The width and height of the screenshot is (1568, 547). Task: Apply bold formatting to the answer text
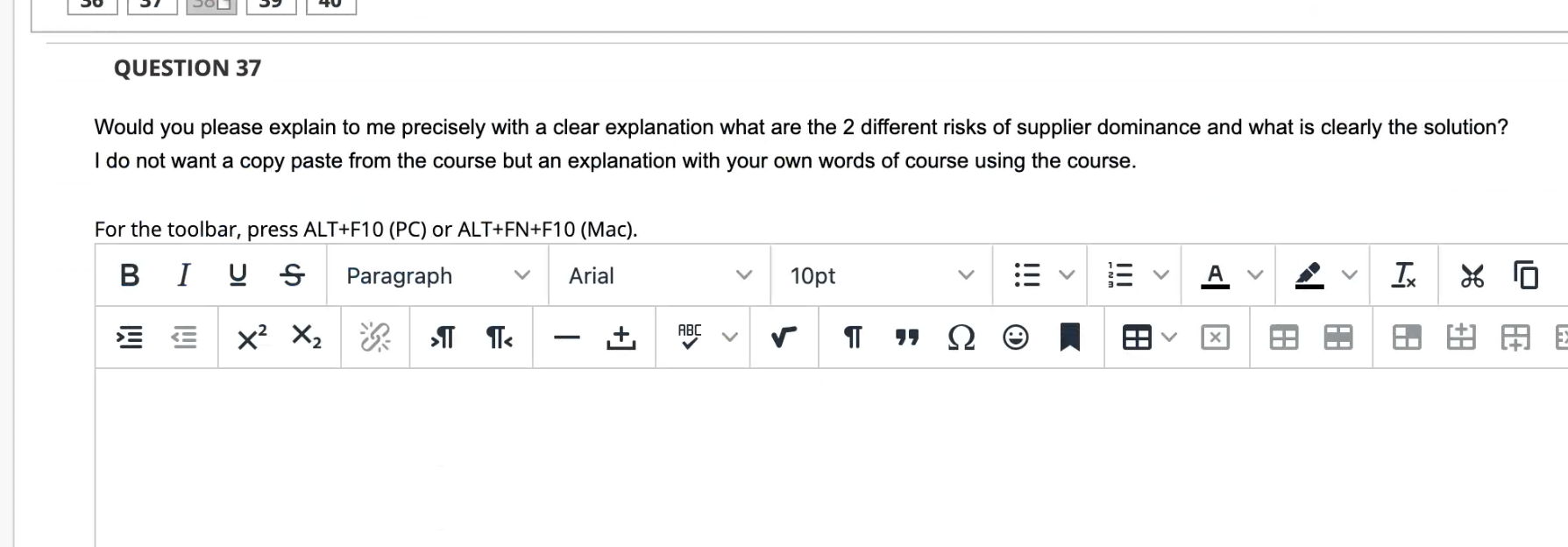click(129, 275)
